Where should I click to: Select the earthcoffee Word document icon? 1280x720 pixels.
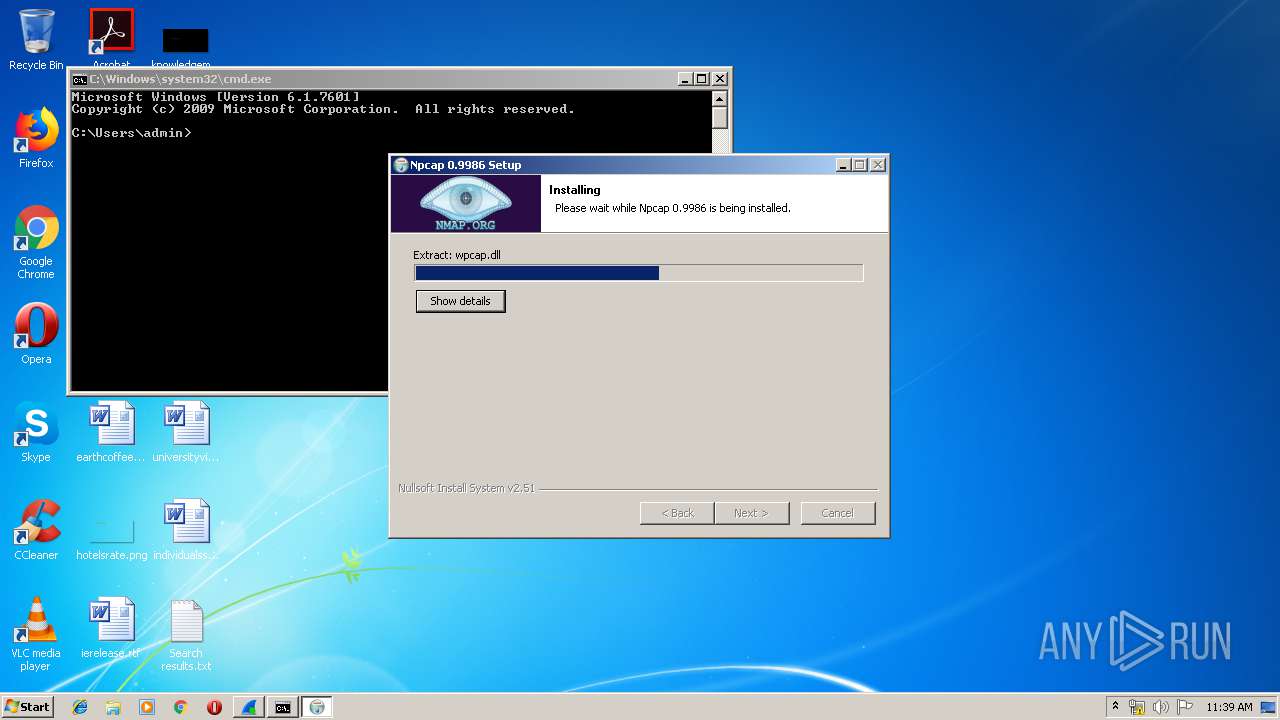click(111, 432)
